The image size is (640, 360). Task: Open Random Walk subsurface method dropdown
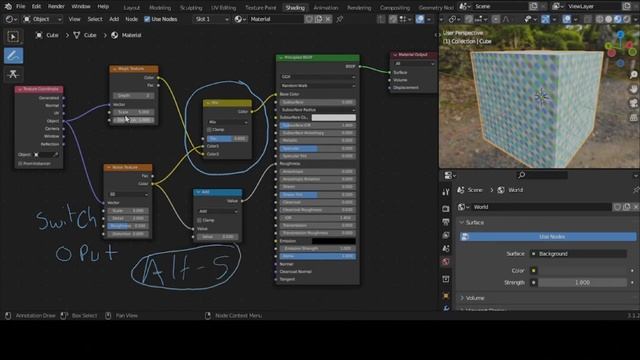pyautogui.click(x=318, y=86)
